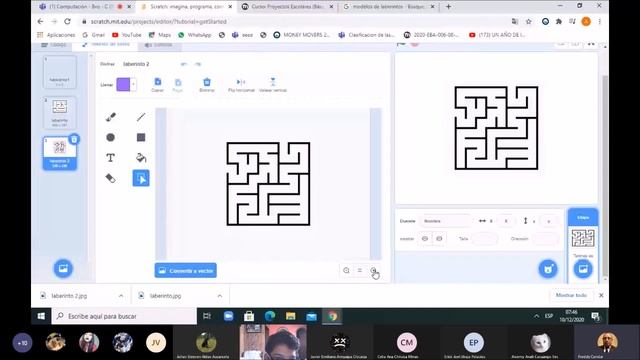The width and height of the screenshot is (640, 360).
Task: Click choose-a-backdrop button in stage pane
Action: click(x=583, y=269)
